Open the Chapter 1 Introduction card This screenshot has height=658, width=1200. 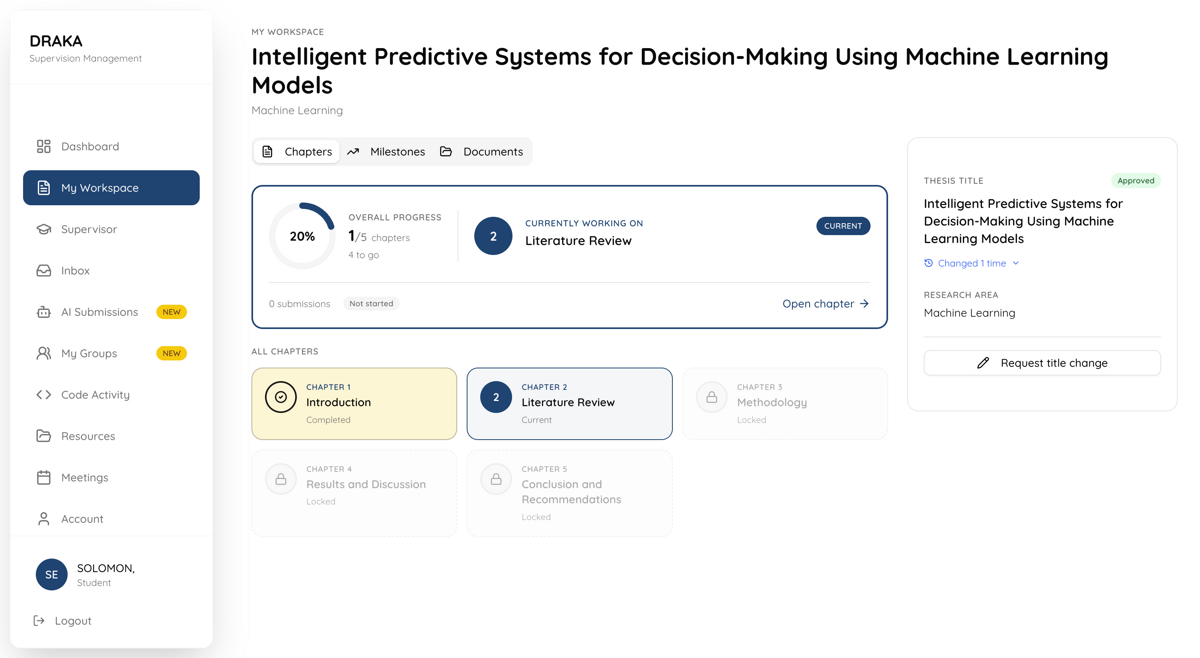pyautogui.click(x=354, y=404)
